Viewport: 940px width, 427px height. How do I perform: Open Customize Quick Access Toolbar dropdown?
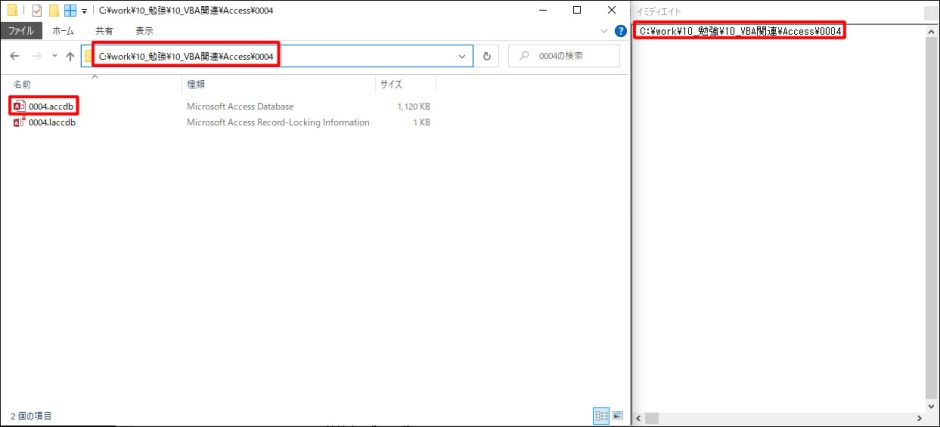tap(85, 11)
